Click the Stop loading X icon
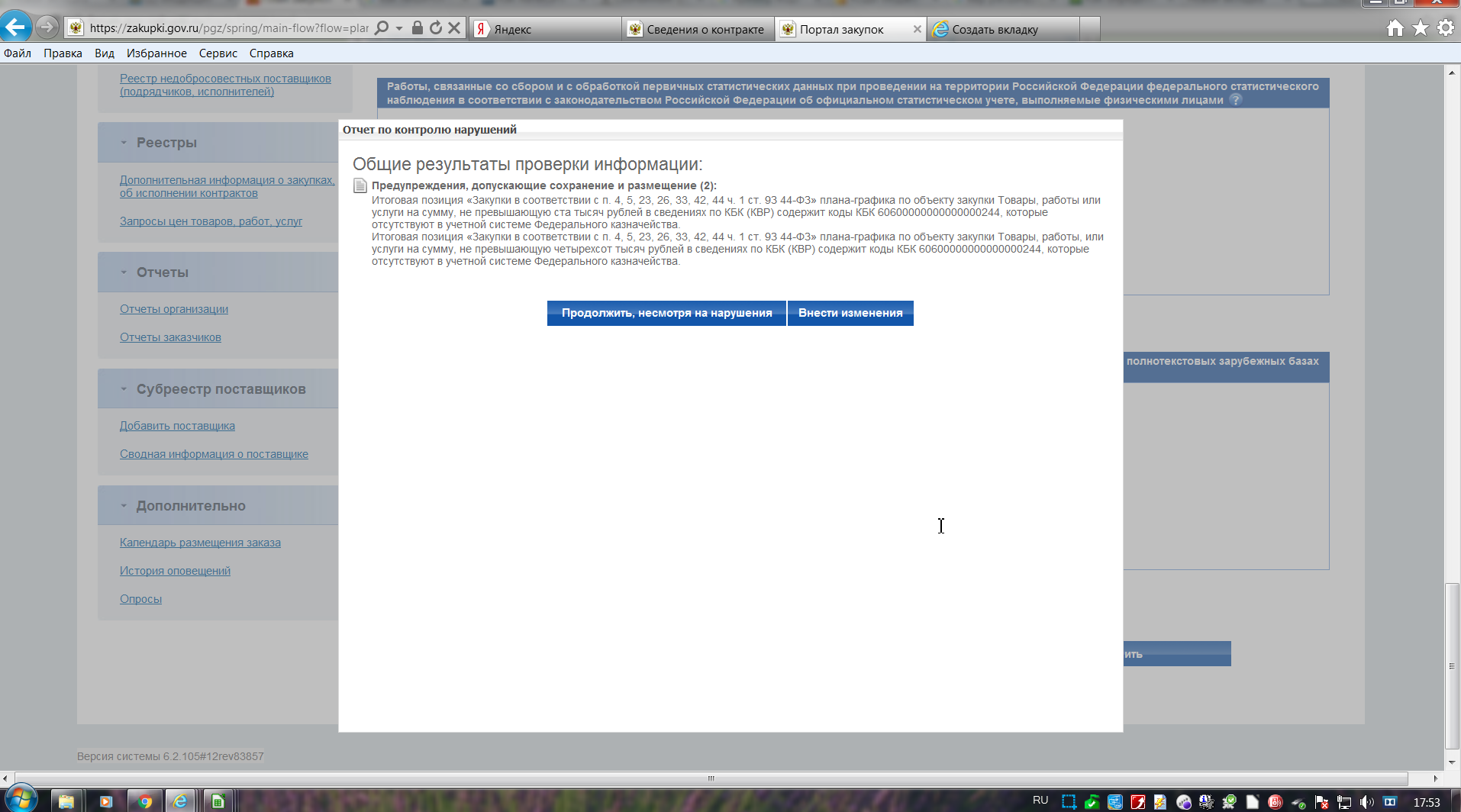 tap(454, 28)
